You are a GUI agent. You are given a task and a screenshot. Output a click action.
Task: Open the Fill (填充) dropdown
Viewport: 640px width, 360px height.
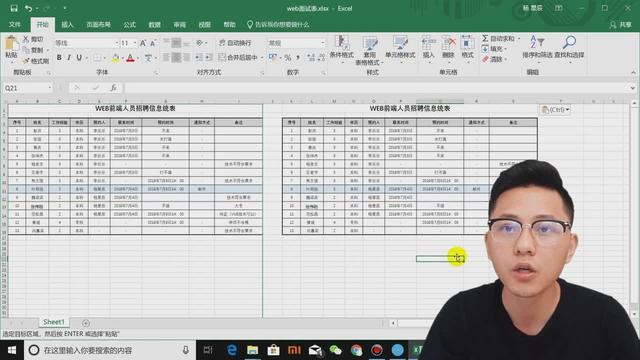click(x=494, y=49)
